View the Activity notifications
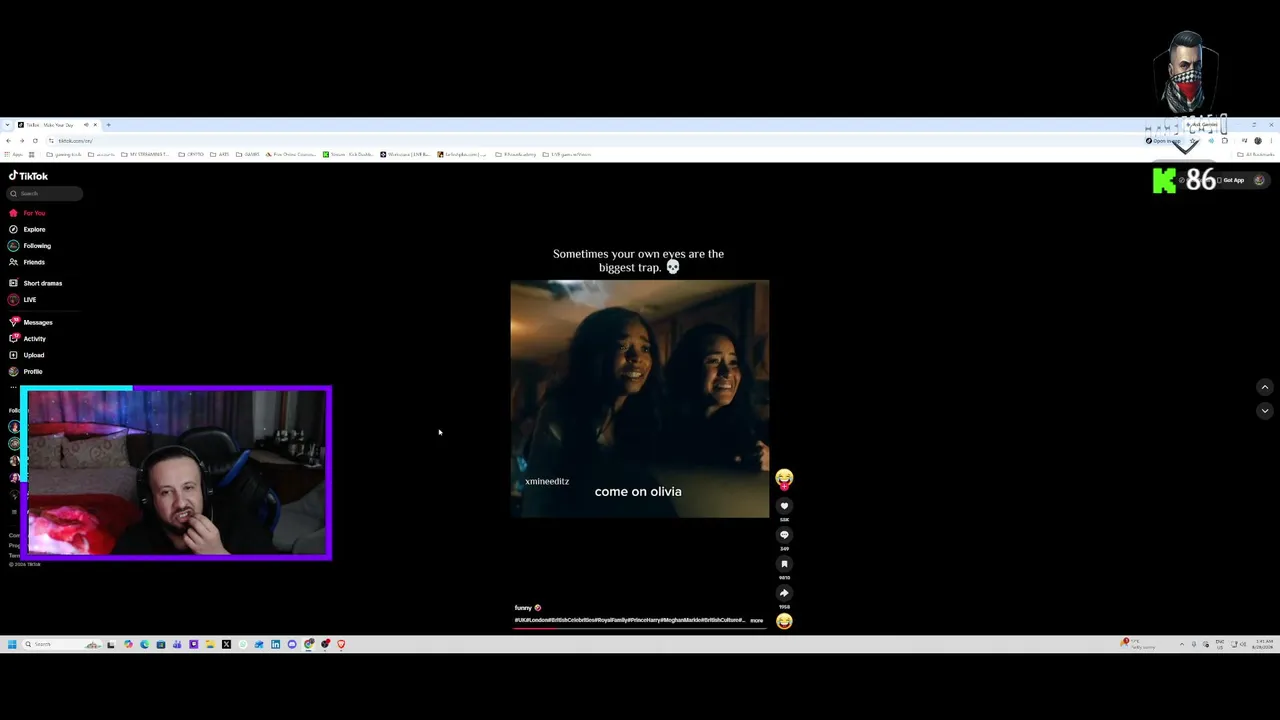Viewport: 1280px width, 720px height. [28, 339]
